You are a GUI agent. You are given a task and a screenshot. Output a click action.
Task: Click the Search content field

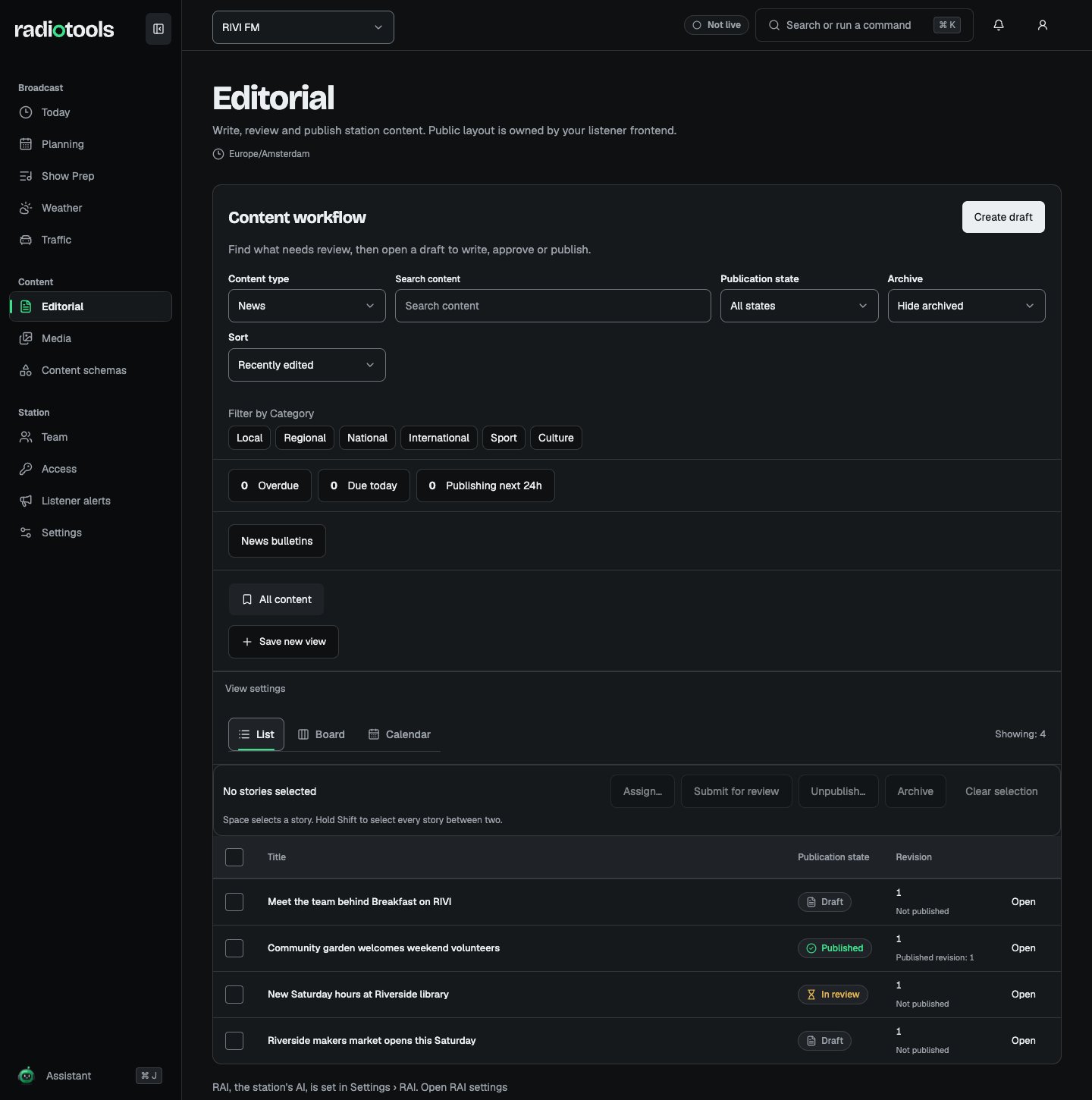(553, 306)
